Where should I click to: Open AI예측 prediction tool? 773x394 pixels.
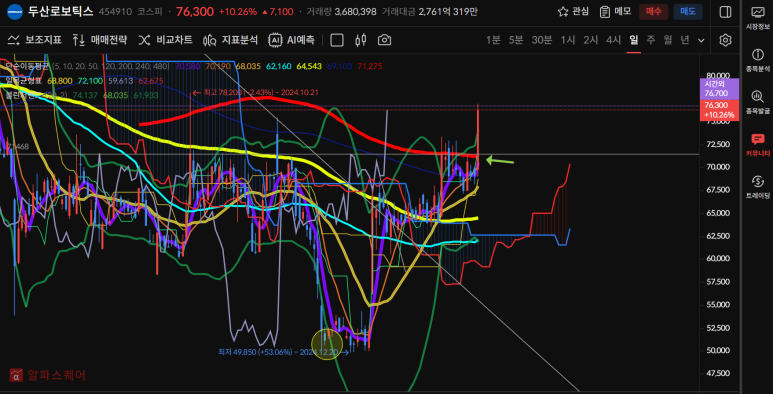[291, 40]
